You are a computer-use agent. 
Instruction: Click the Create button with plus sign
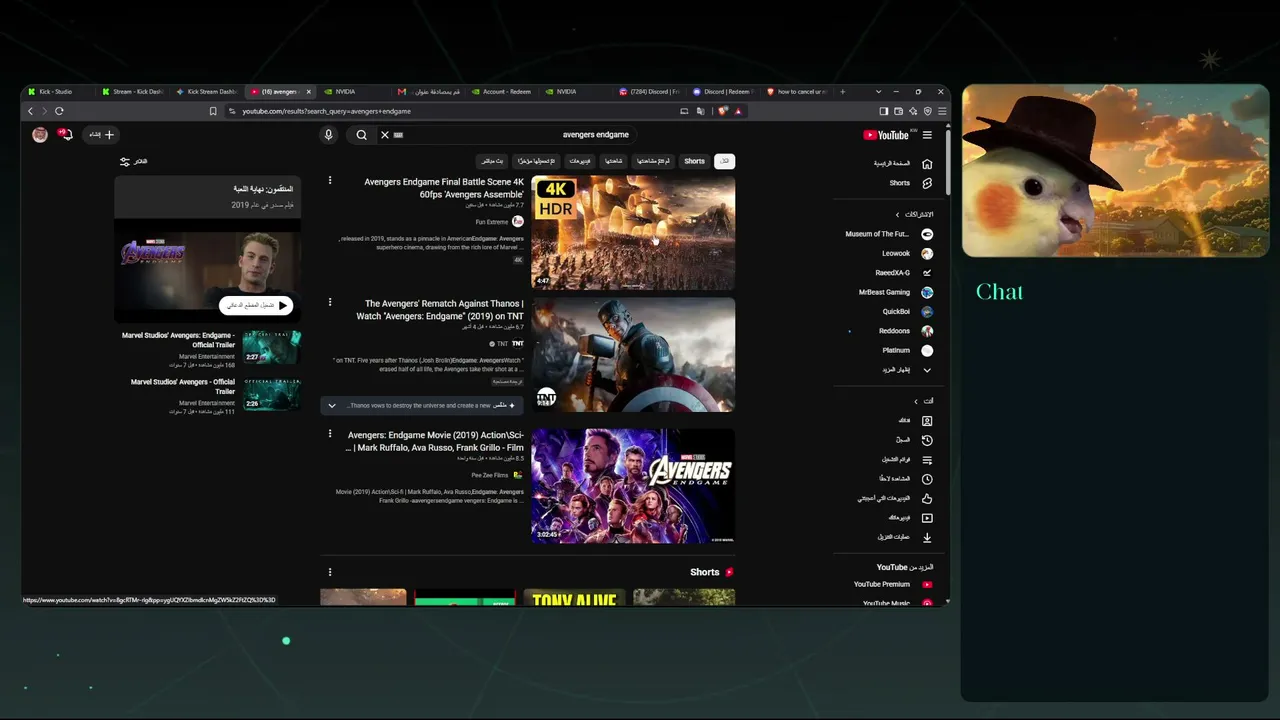click(x=102, y=135)
